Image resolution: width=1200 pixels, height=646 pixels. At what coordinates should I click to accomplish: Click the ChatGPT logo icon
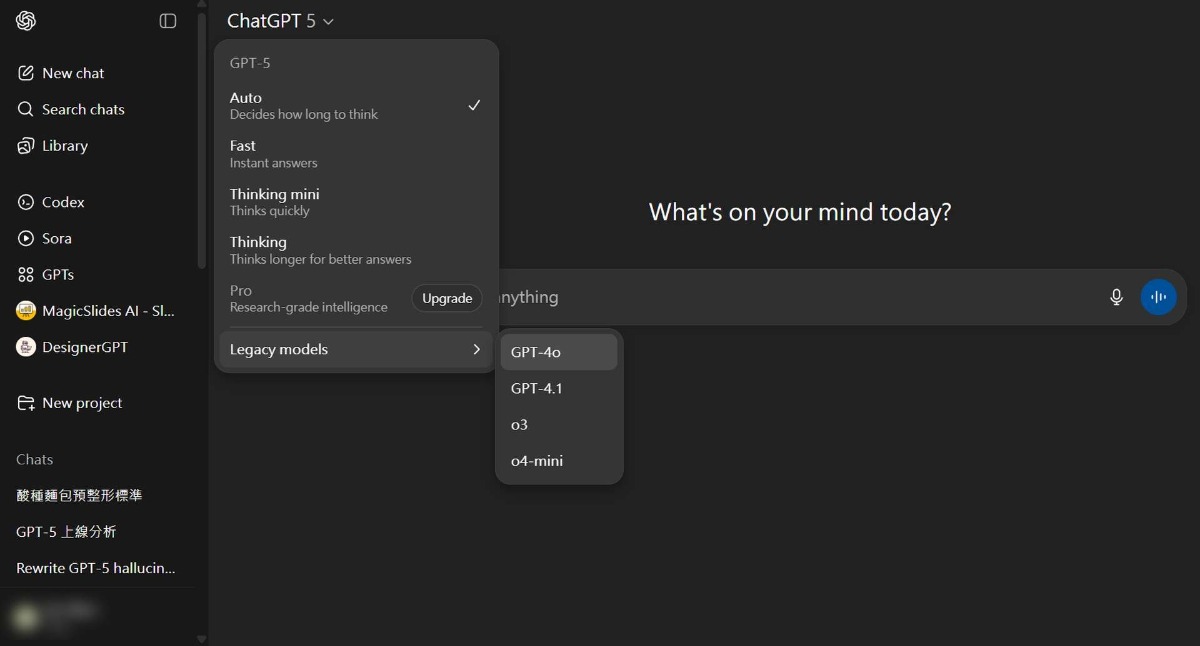(26, 21)
